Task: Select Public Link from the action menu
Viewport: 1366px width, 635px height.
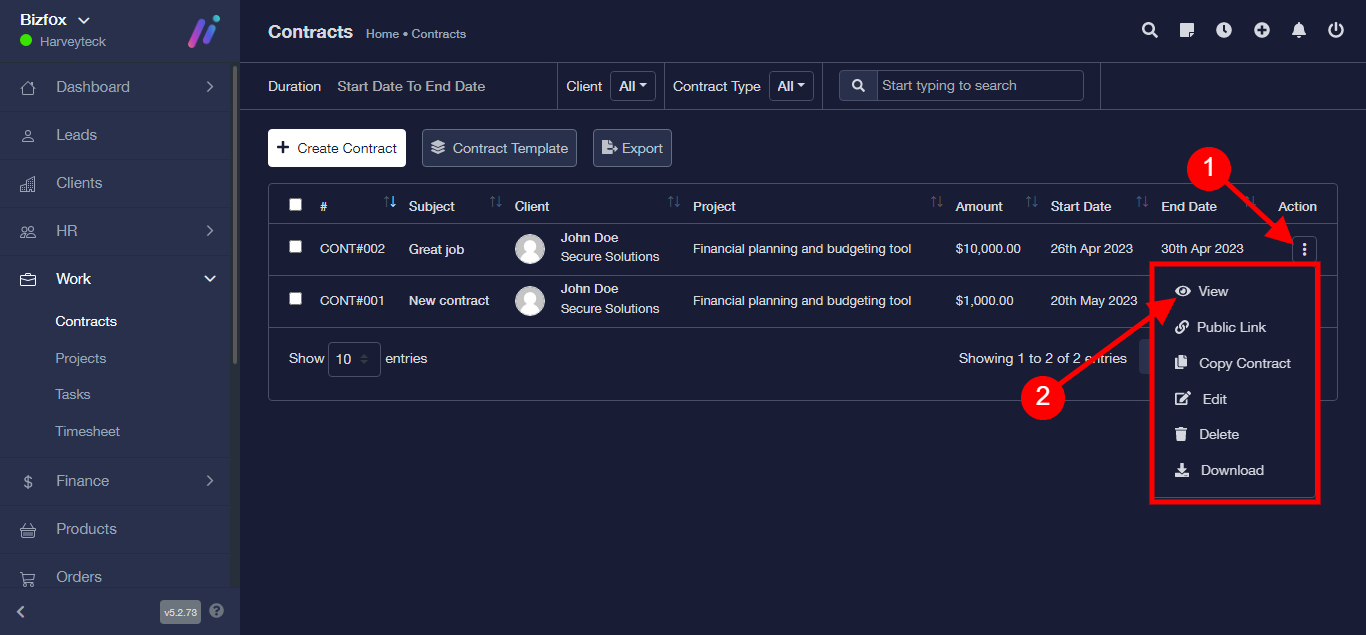Action: (x=1231, y=328)
